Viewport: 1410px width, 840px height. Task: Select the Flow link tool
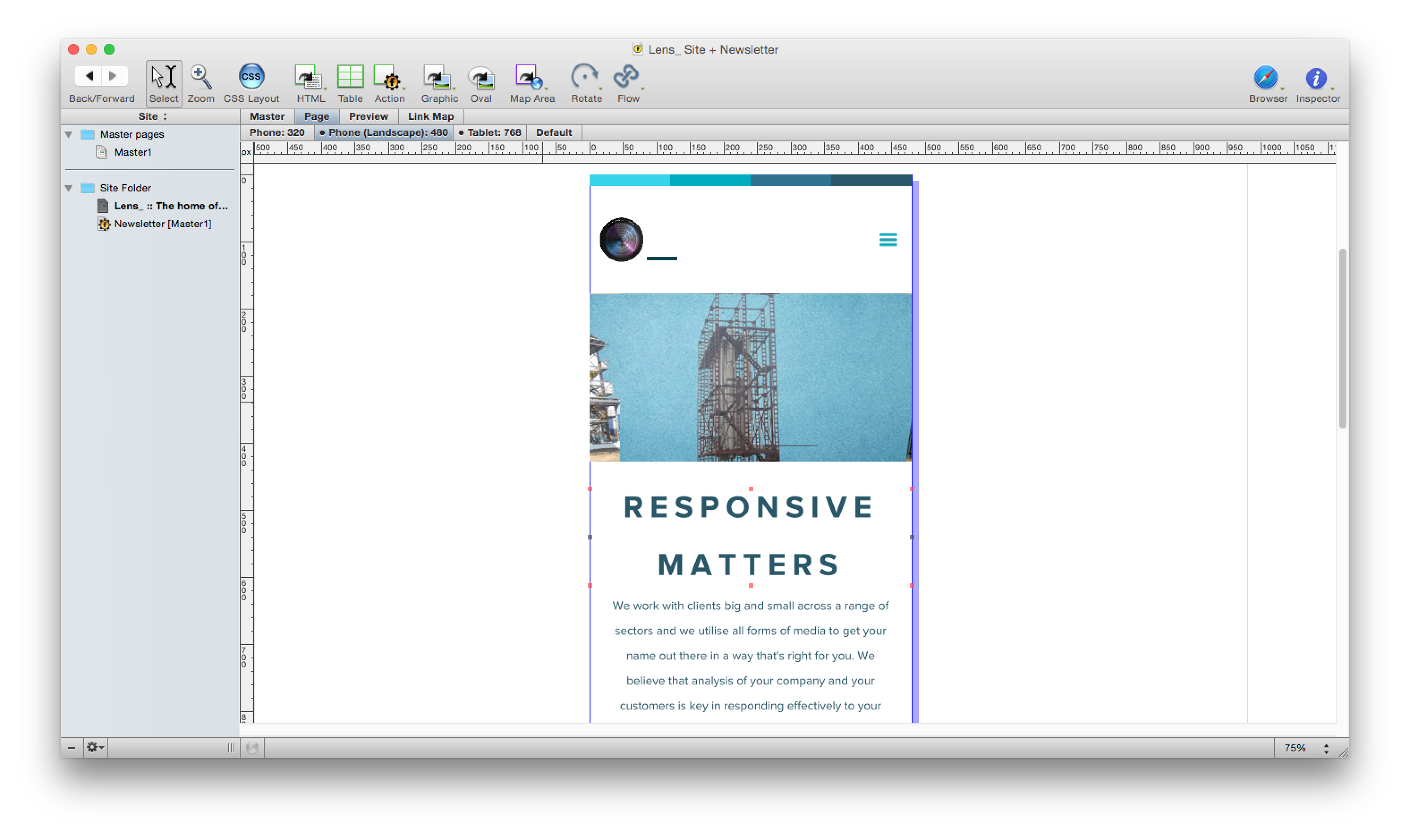627,77
